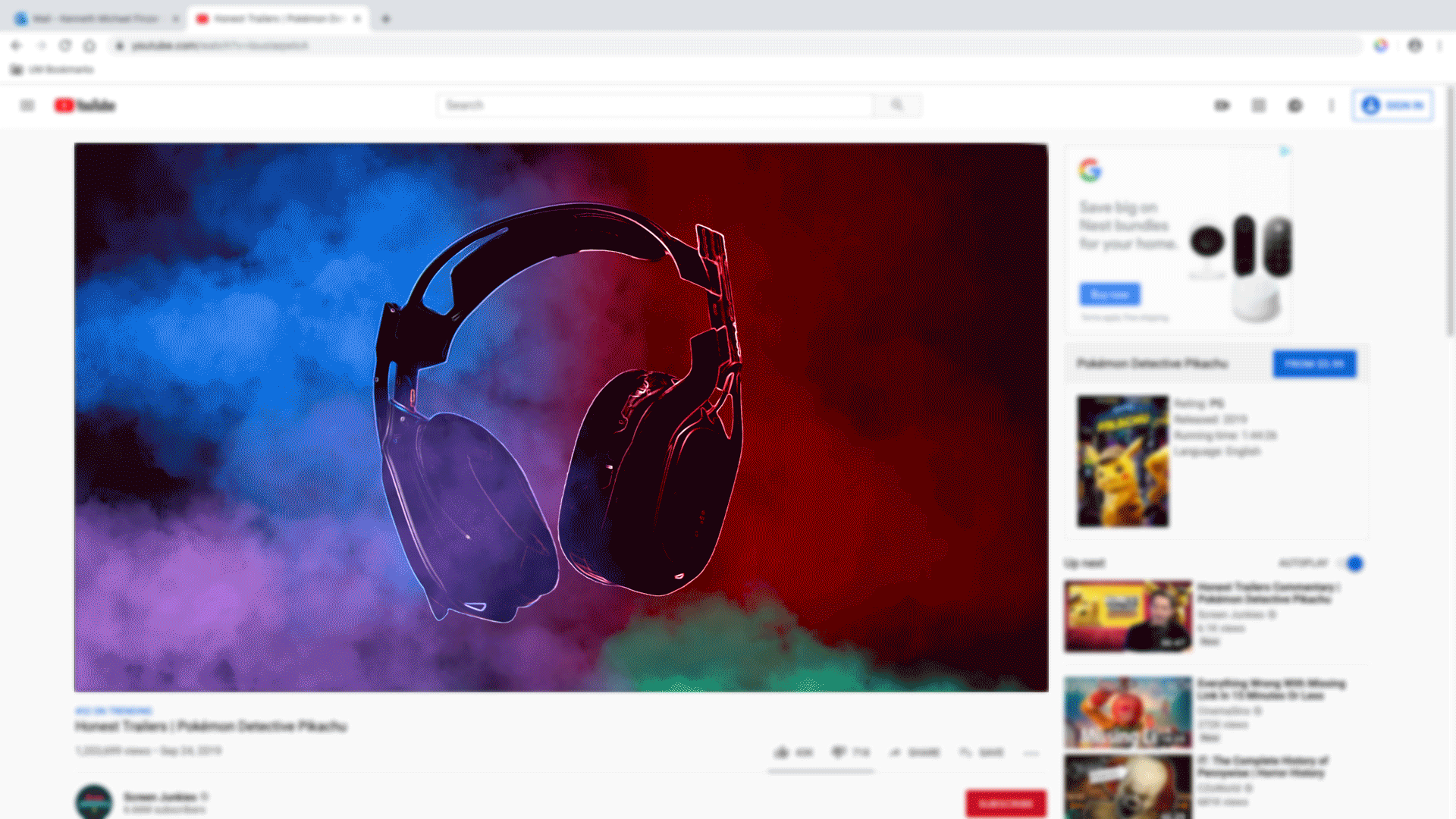This screenshot has height=819, width=1456.
Task: Open the Honest Trailers Commentary title link
Action: 1269,593
